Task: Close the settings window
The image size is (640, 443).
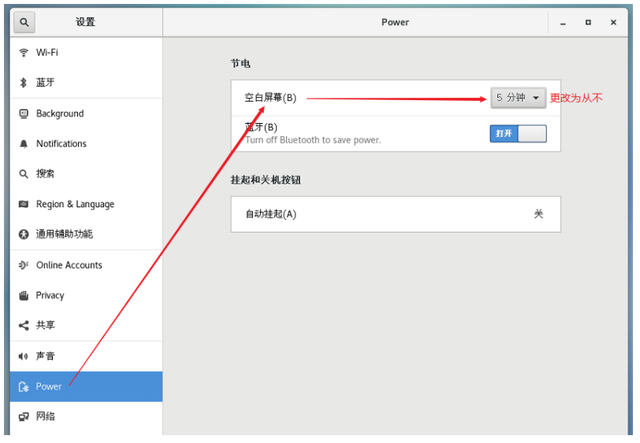Action: coord(613,22)
